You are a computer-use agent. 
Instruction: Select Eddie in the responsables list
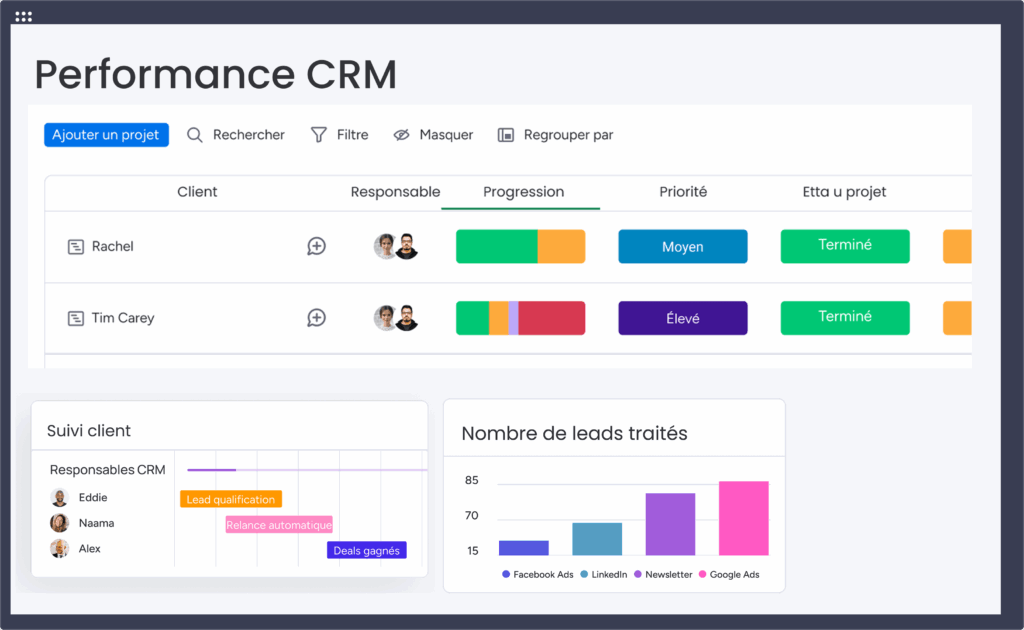[93, 497]
